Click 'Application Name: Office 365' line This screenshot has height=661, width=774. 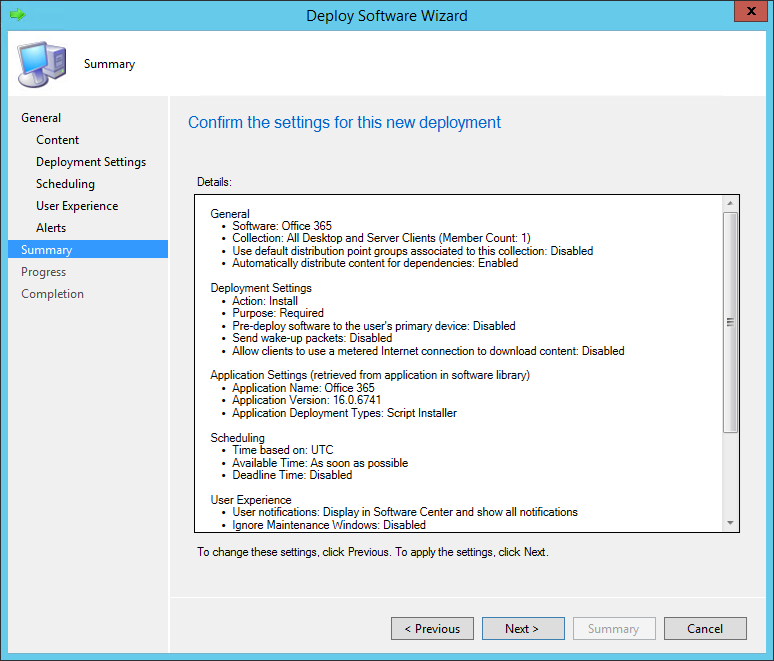(x=303, y=388)
